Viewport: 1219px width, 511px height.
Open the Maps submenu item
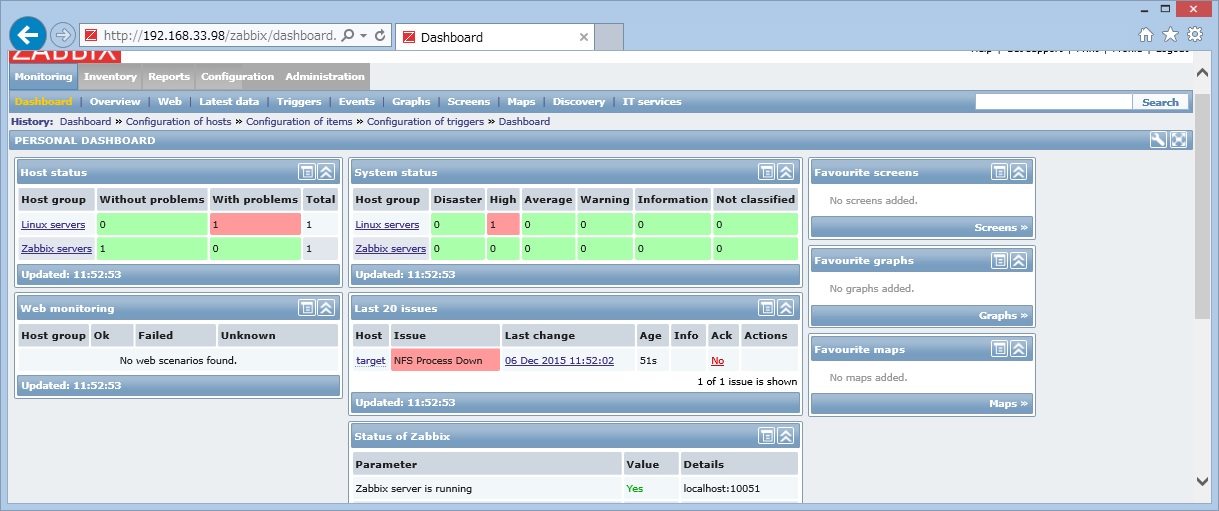click(x=521, y=102)
